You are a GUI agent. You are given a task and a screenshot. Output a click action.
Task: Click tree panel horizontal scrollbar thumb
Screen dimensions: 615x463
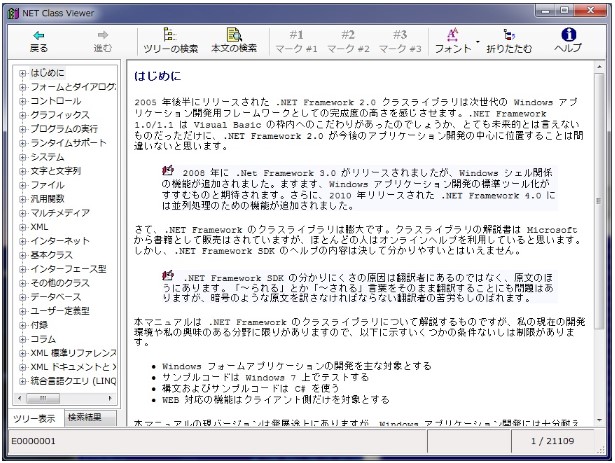click(43, 399)
